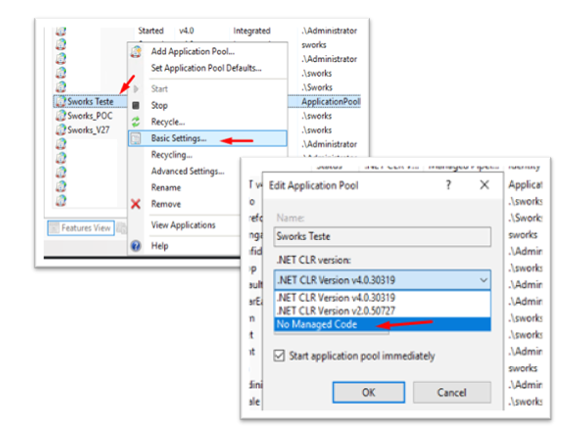Click the Cancel button
The width and height of the screenshot is (571, 435).
pos(452,392)
